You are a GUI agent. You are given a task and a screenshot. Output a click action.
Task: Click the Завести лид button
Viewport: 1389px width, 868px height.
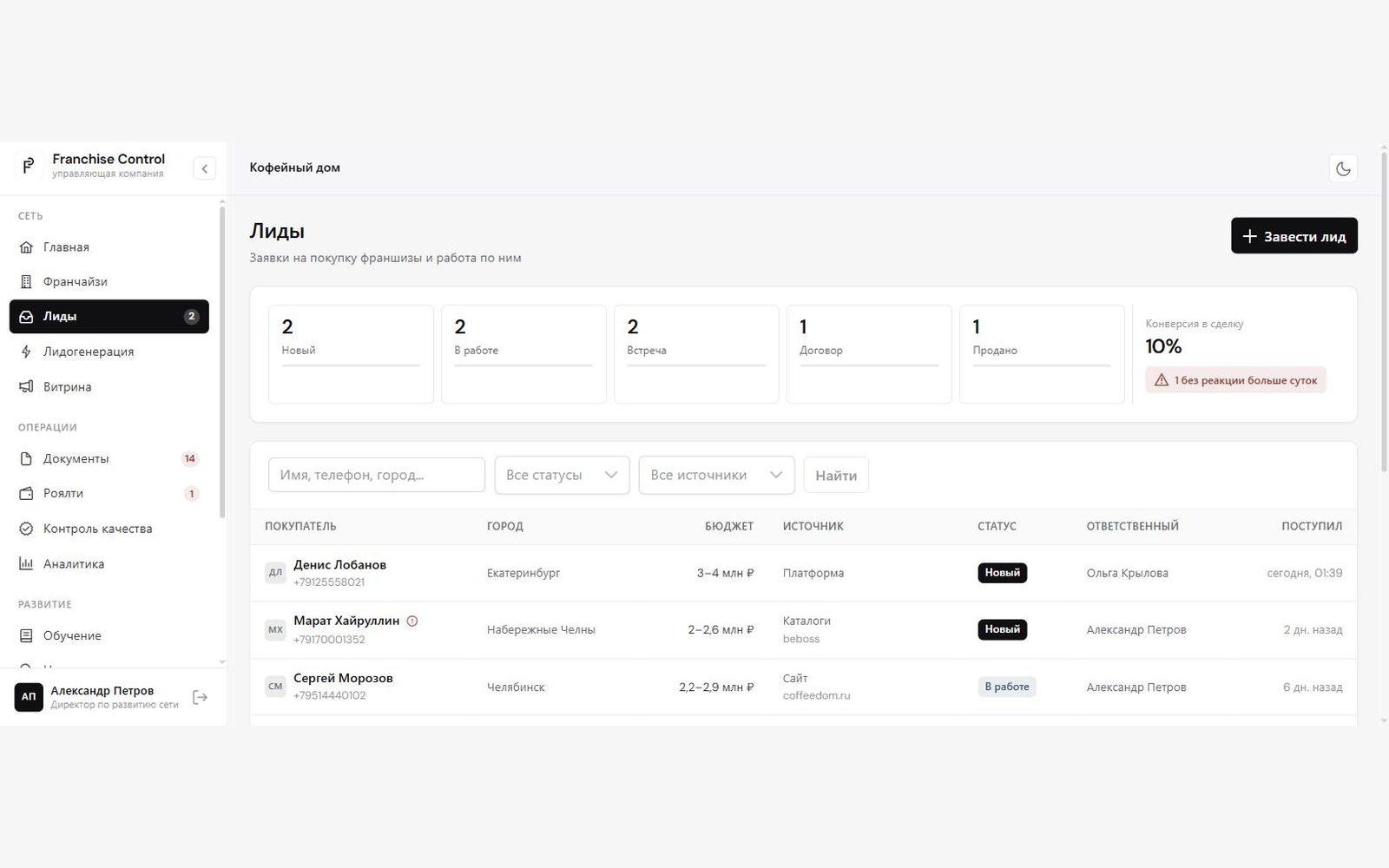1294,236
